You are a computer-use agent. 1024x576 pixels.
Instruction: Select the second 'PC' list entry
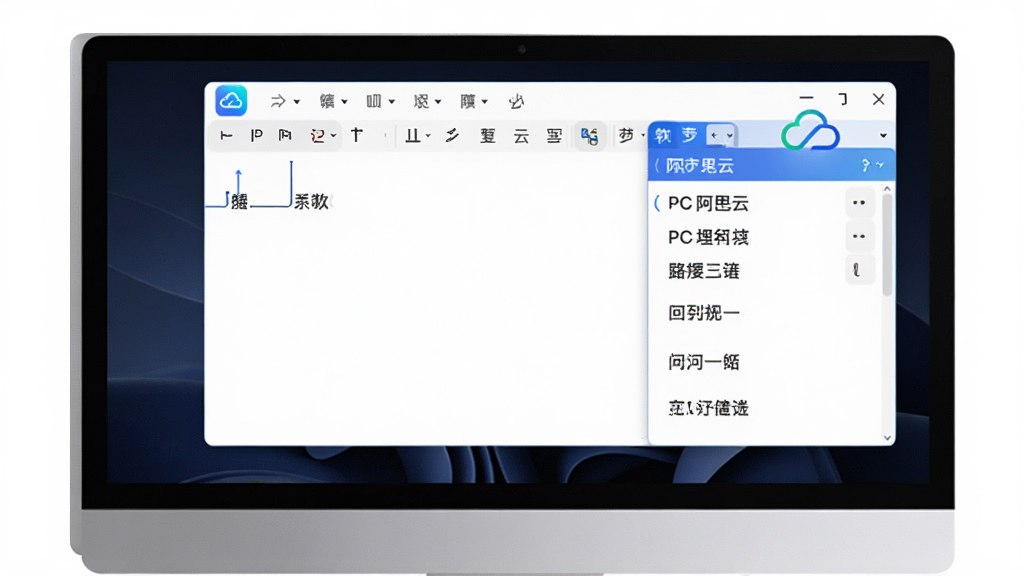tap(708, 237)
